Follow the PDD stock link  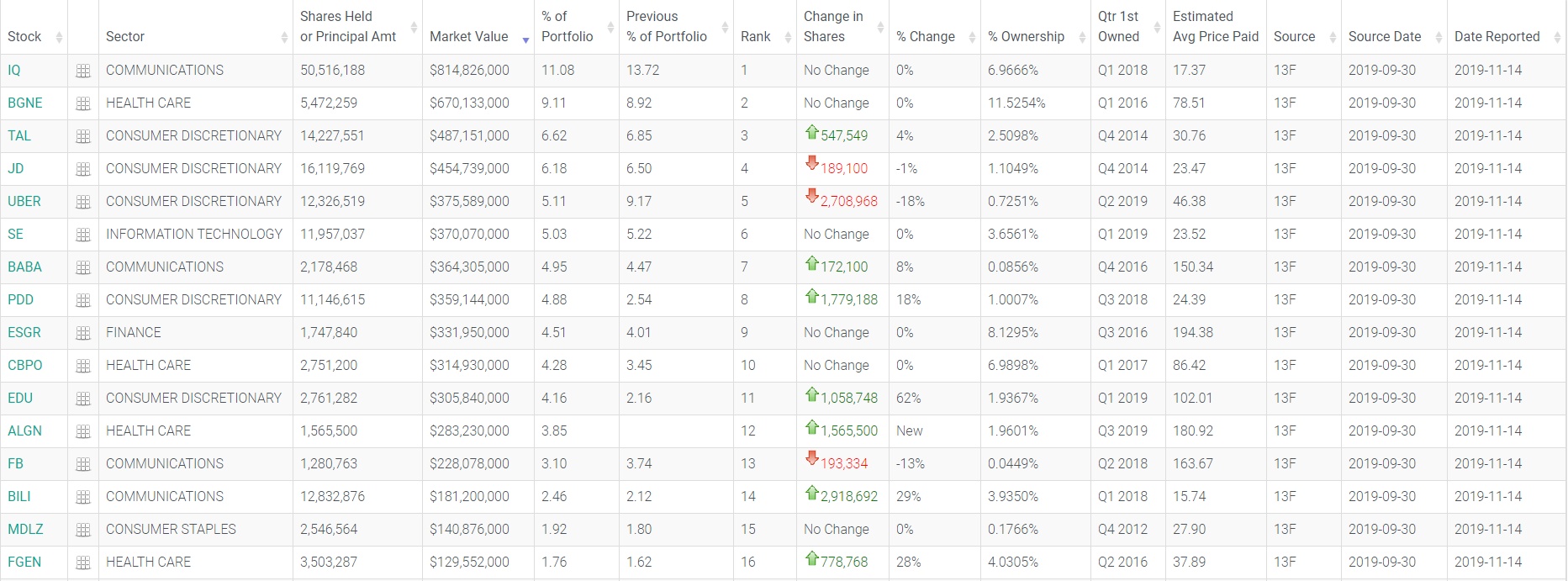coord(21,300)
